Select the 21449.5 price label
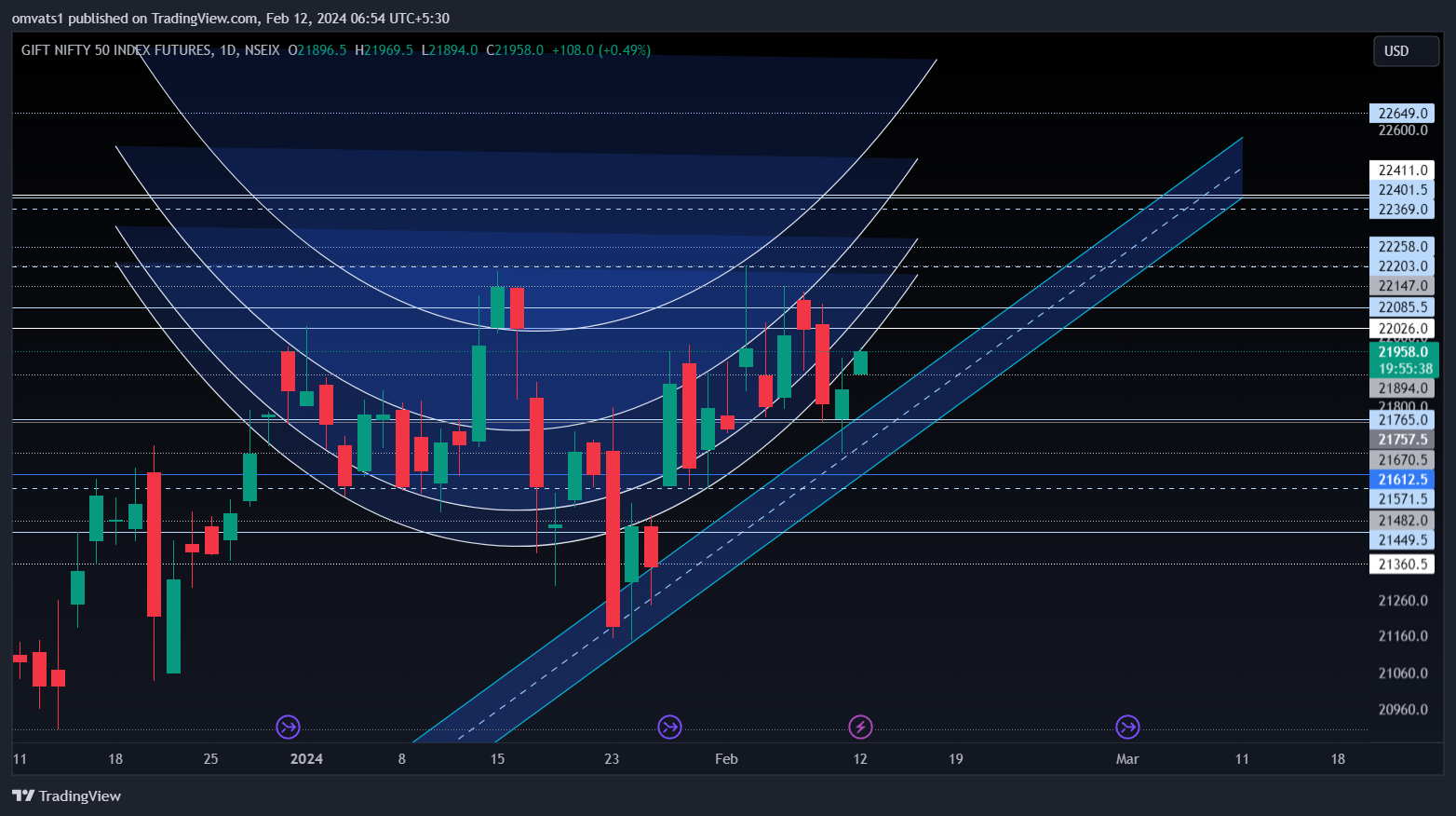Viewport: 1456px width, 816px height. [1402, 540]
